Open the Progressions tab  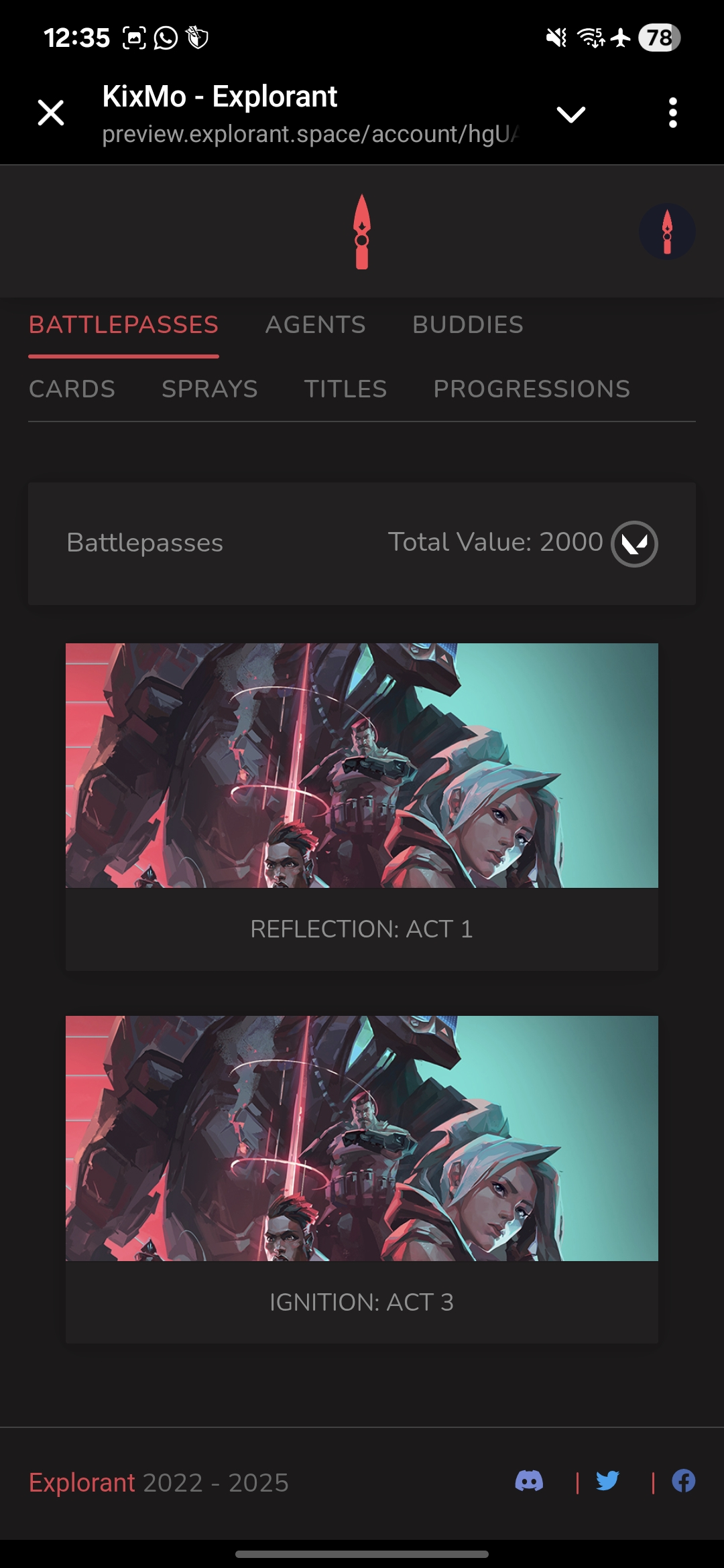click(532, 389)
